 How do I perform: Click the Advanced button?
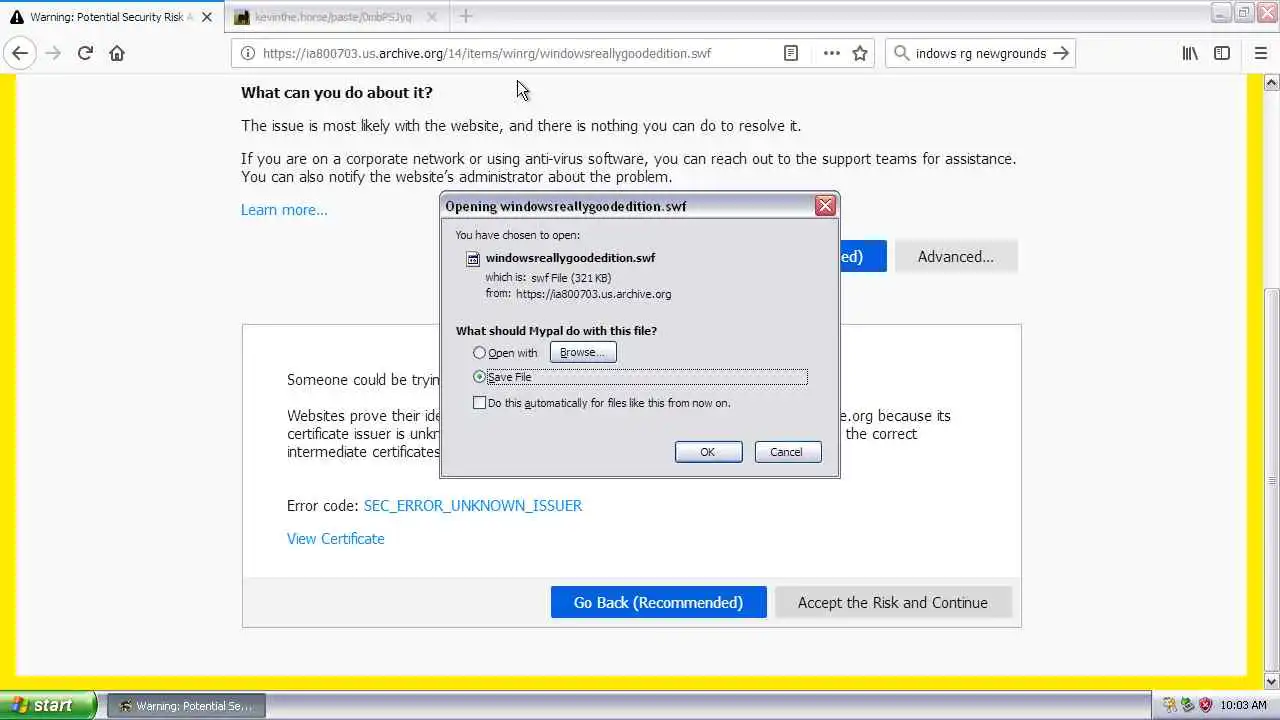[956, 257]
